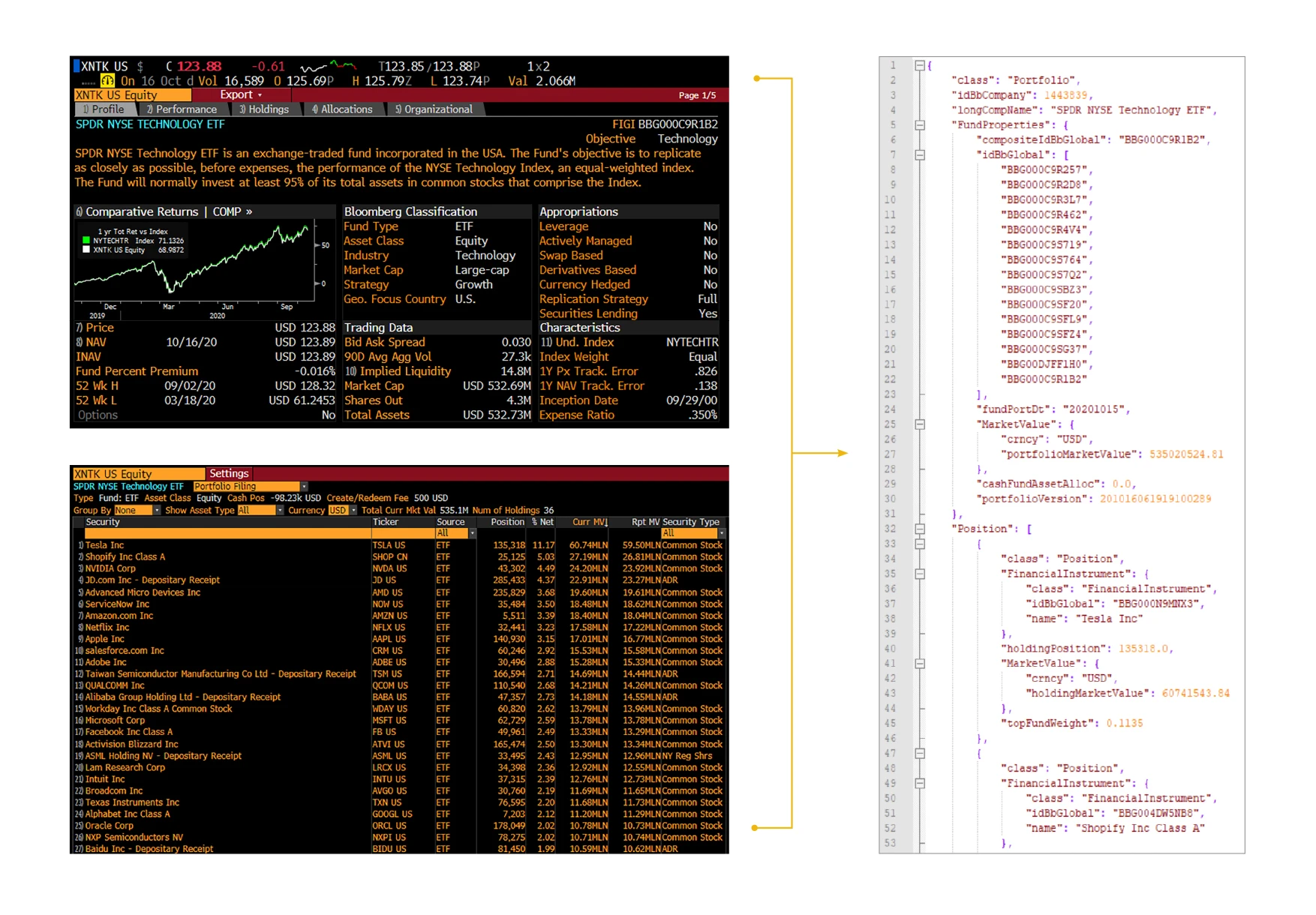Click the white XNTK US Equity legend swatch
Screen dimensions: 1316x915
tap(86, 250)
